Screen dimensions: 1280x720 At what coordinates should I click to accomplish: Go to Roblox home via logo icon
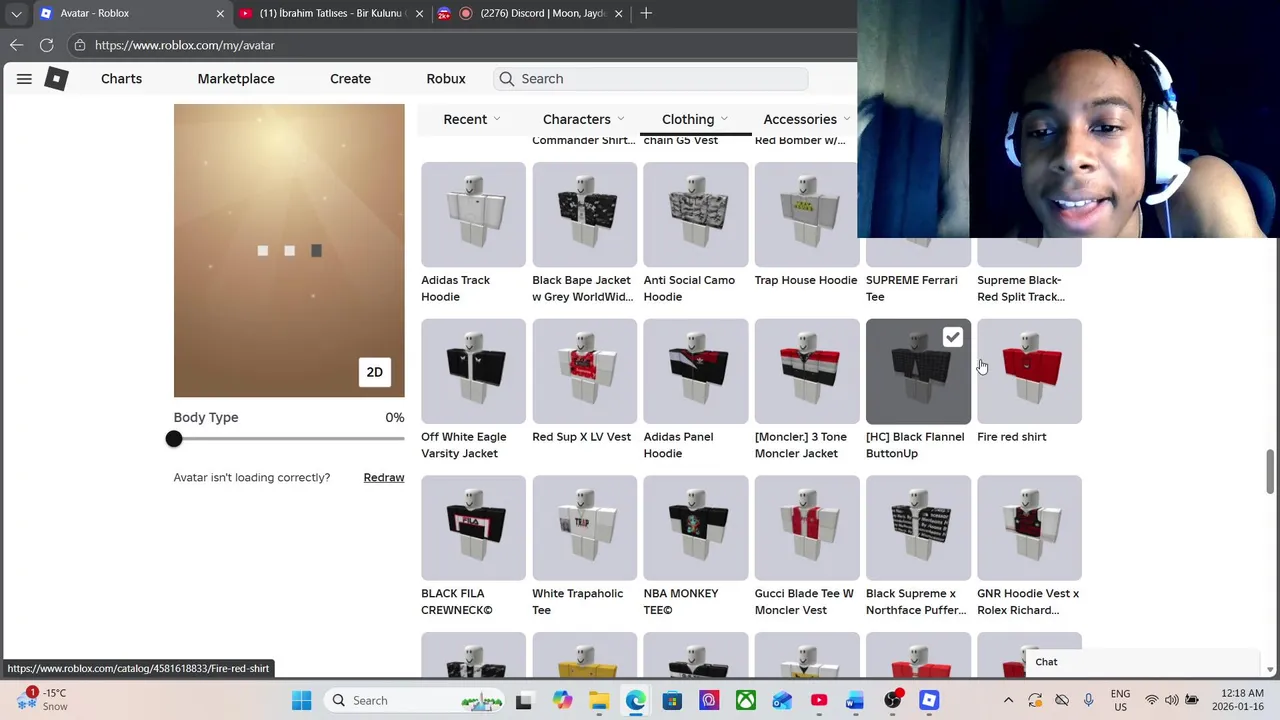pyautogui.click(x=56, y=79)
